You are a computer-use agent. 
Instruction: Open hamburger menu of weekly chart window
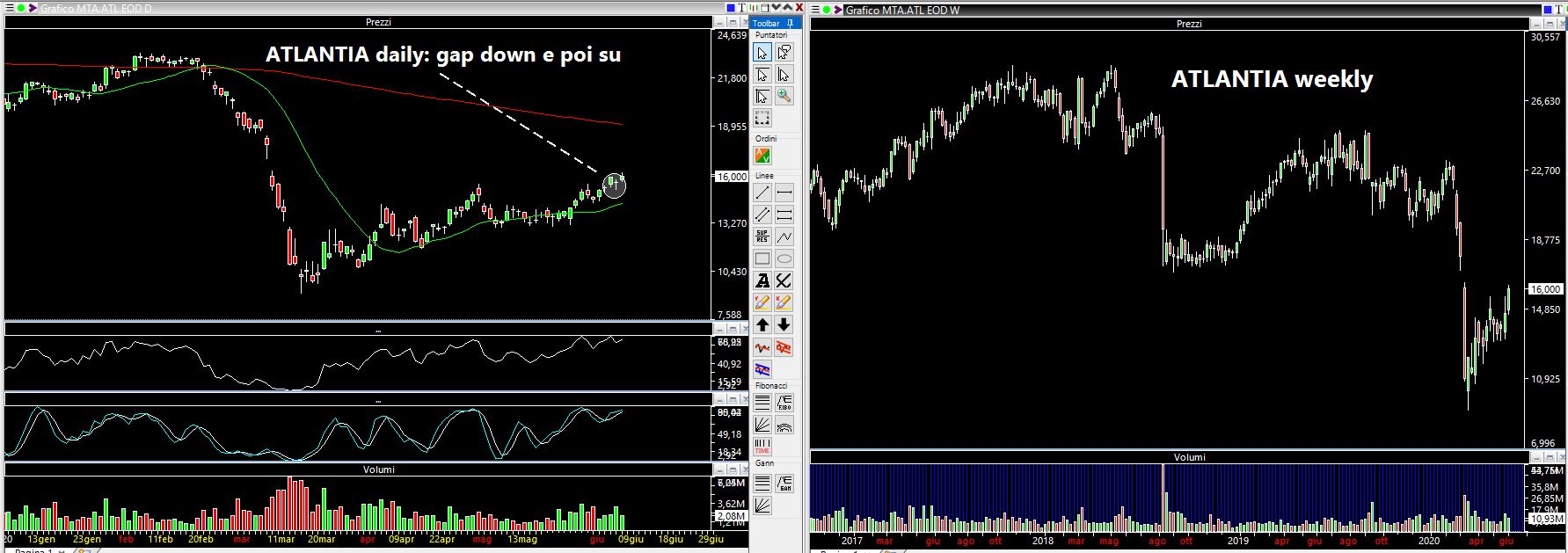[x=814, y=10]
